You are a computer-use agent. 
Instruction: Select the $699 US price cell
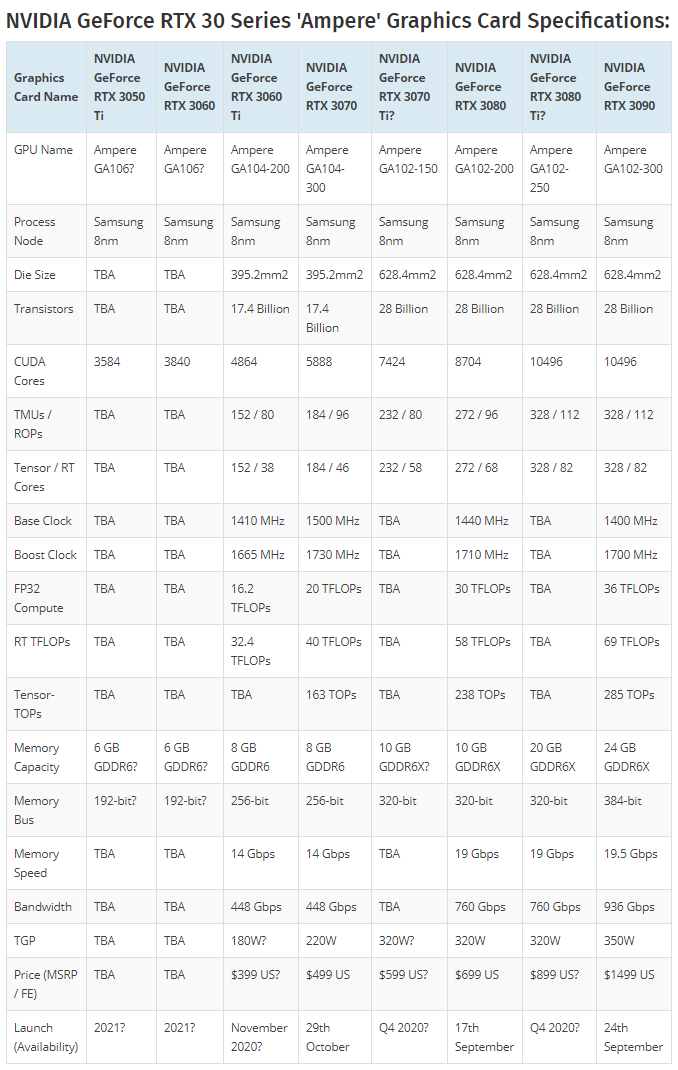[477, 975]
